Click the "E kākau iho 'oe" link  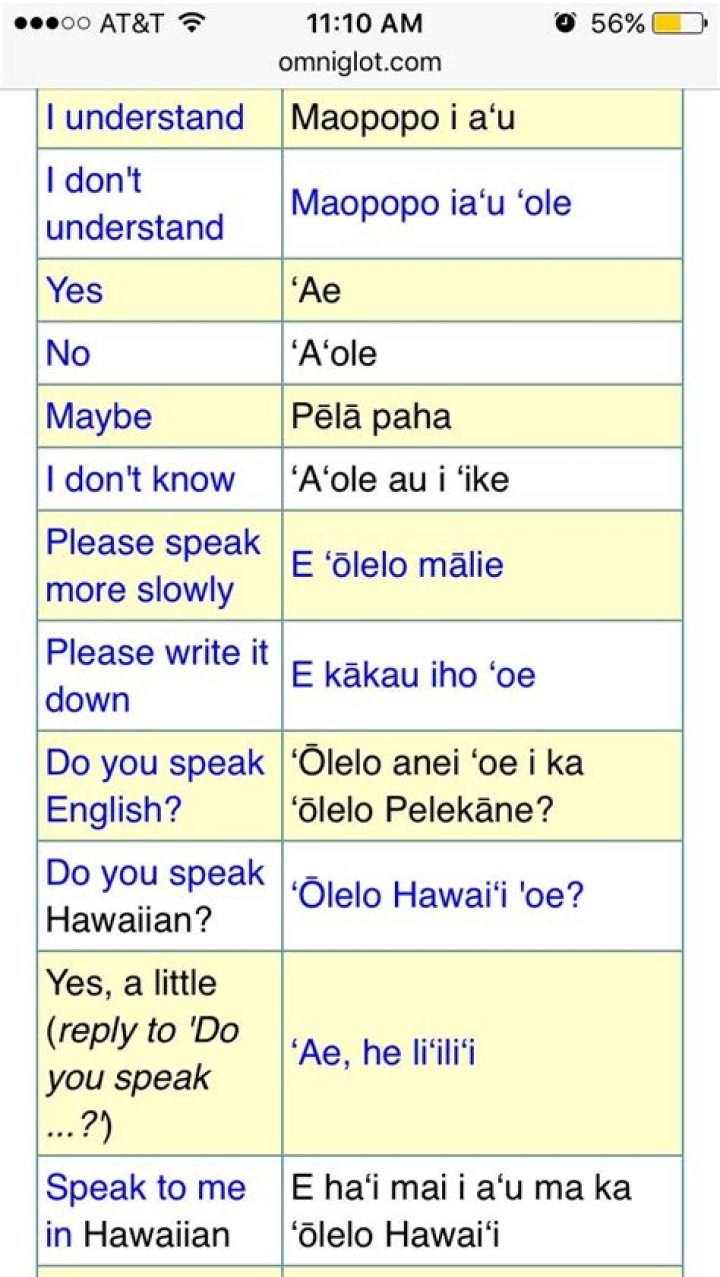pyautogui.click(x=413, y=675)
